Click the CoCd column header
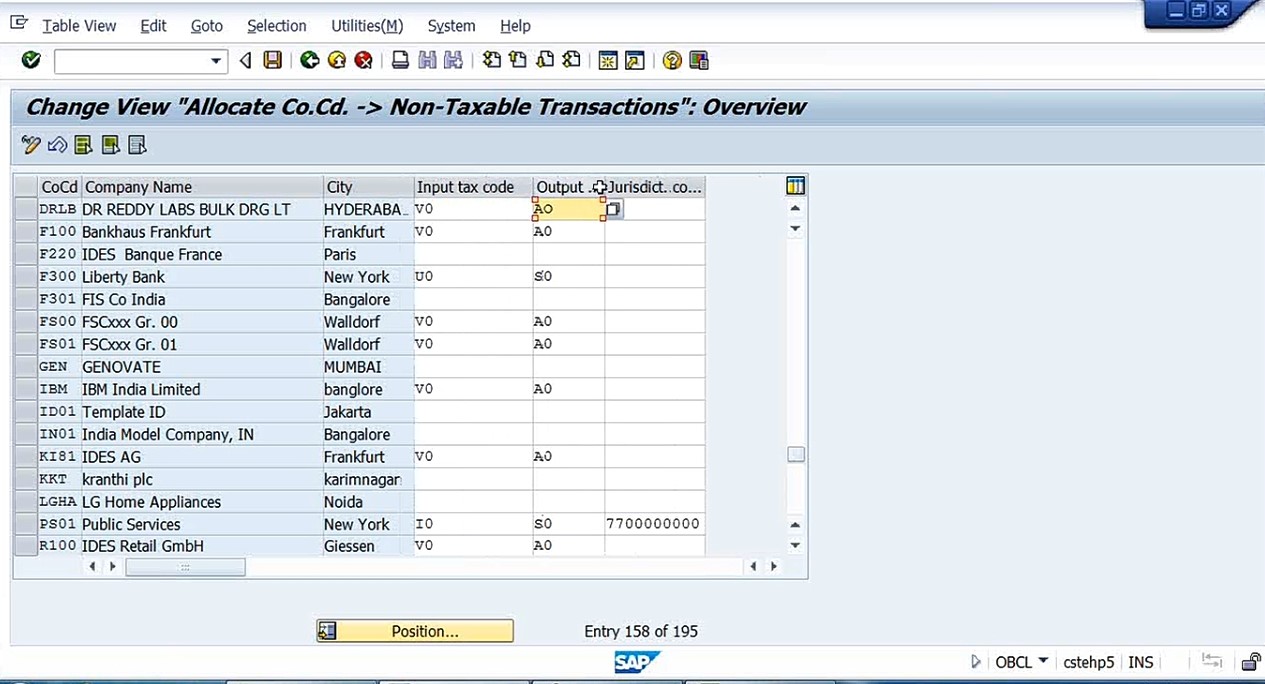 [x=59, y=187]
